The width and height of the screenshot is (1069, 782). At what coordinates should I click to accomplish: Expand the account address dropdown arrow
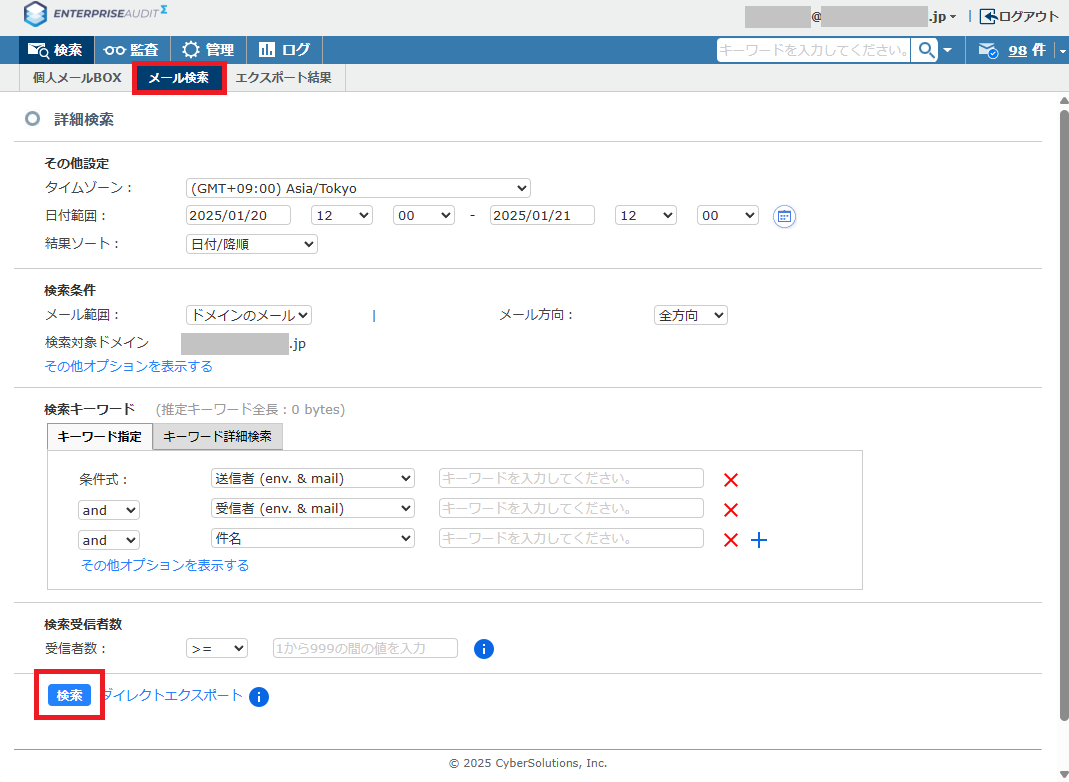[x=953, y=17]
